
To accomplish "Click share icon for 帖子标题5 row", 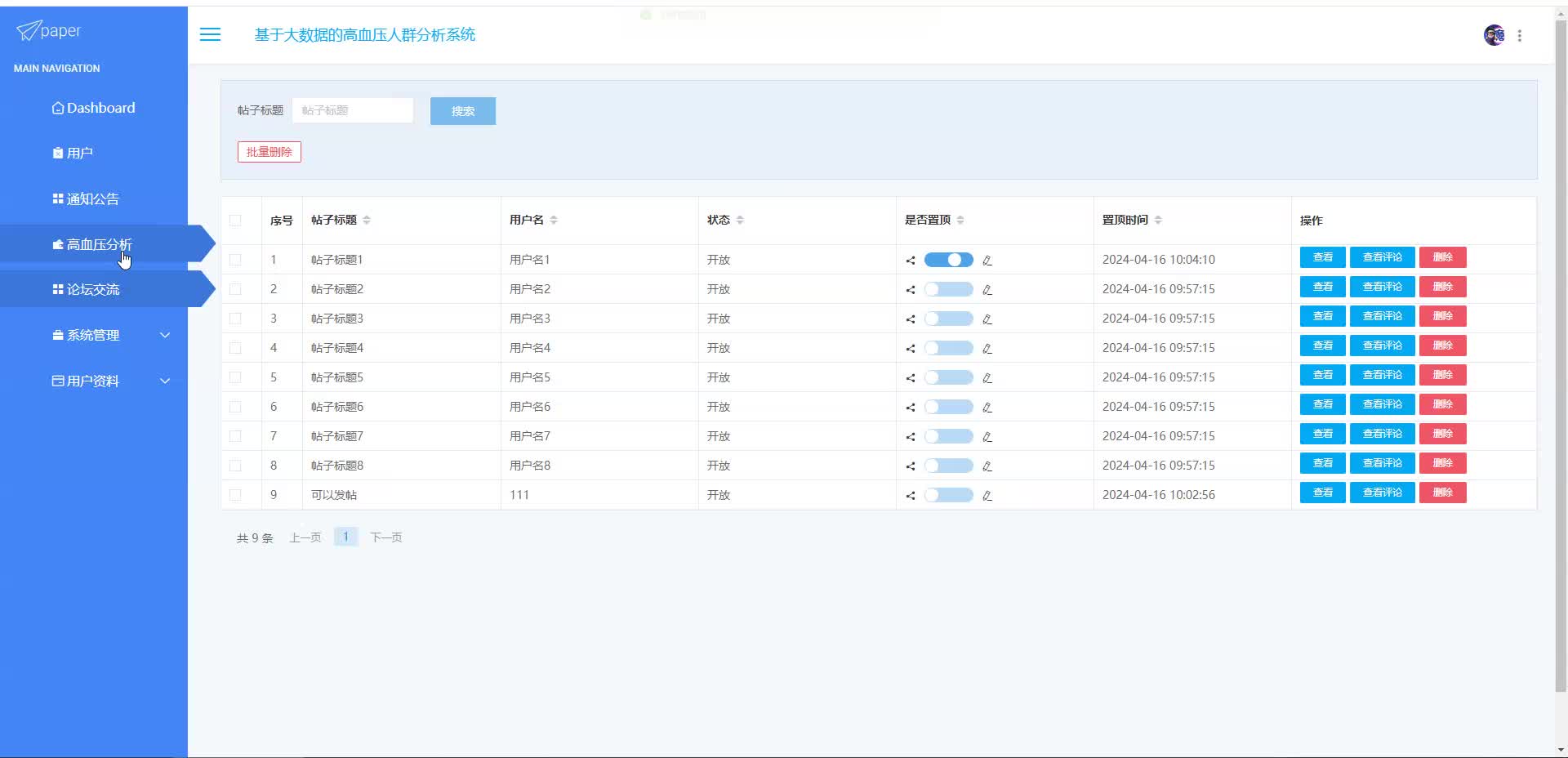I will point(910,378).
